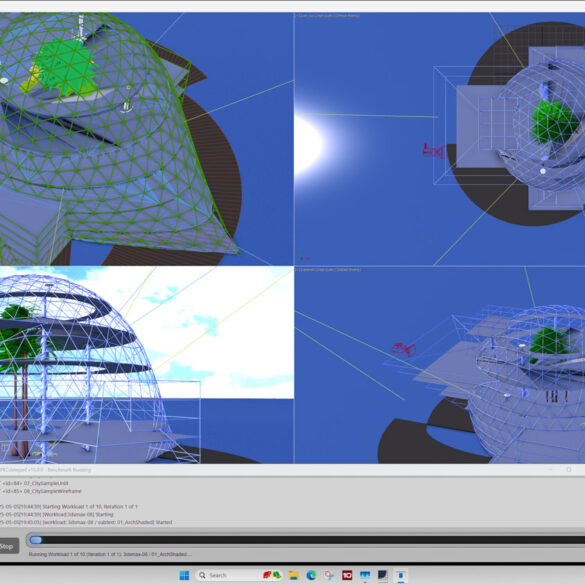
Task: Select log line 'Starting Workload 1 of 10, Iteration 1 of 1'
Action: pyautogui.click(x=89, y=507)
